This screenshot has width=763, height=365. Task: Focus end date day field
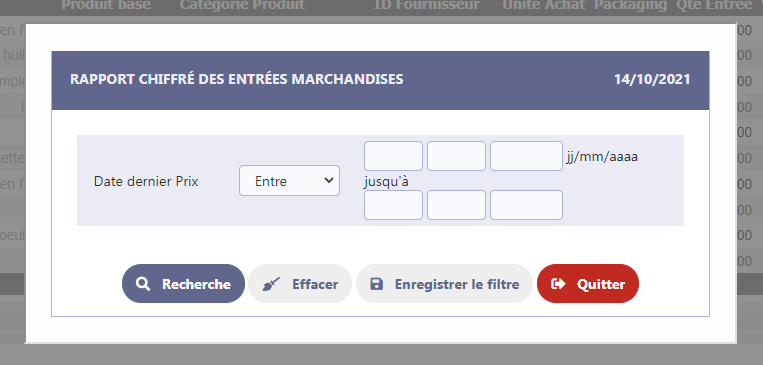coord(393,205)
